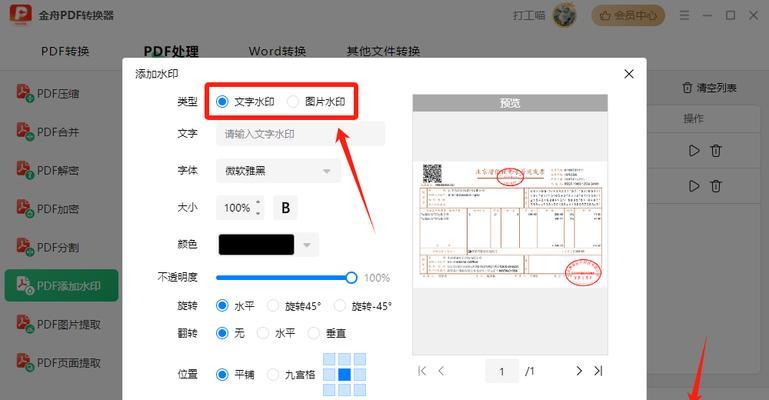Click the 100% size field
Viewport: 769px width, 400px height.
click(x=236, y=208)
